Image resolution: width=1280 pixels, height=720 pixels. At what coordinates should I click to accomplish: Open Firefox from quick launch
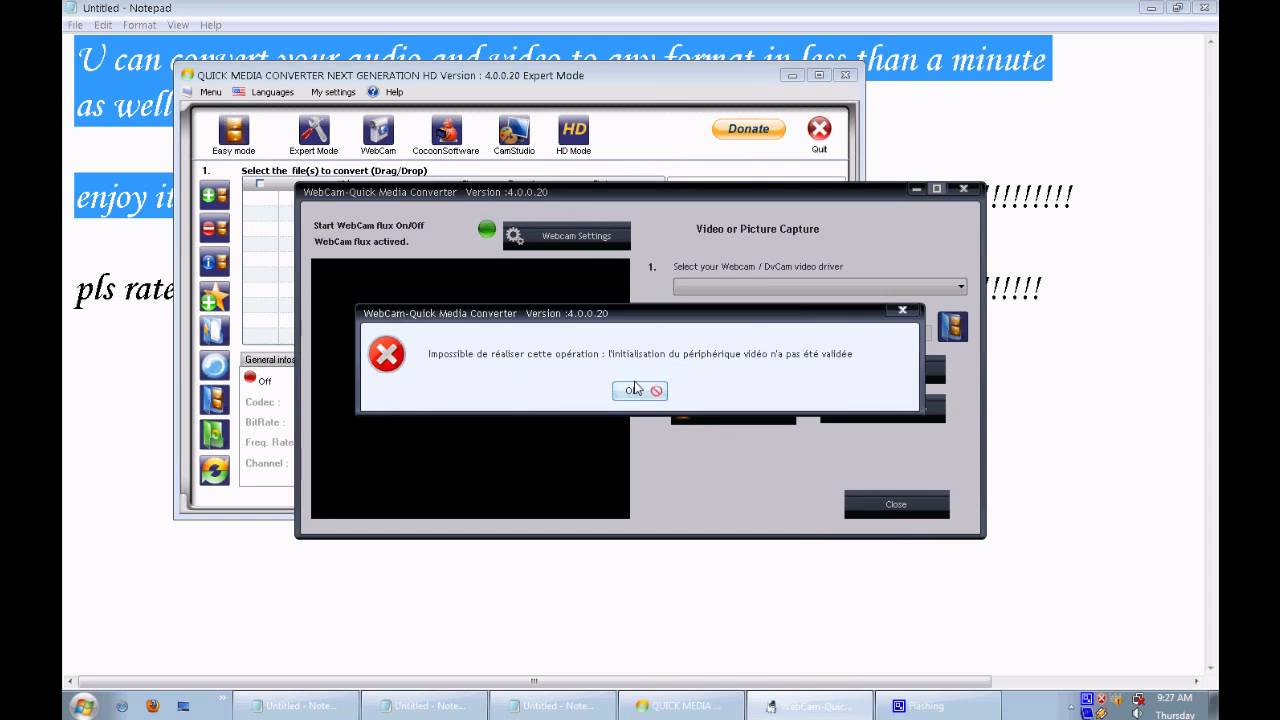tap(152, 706)
